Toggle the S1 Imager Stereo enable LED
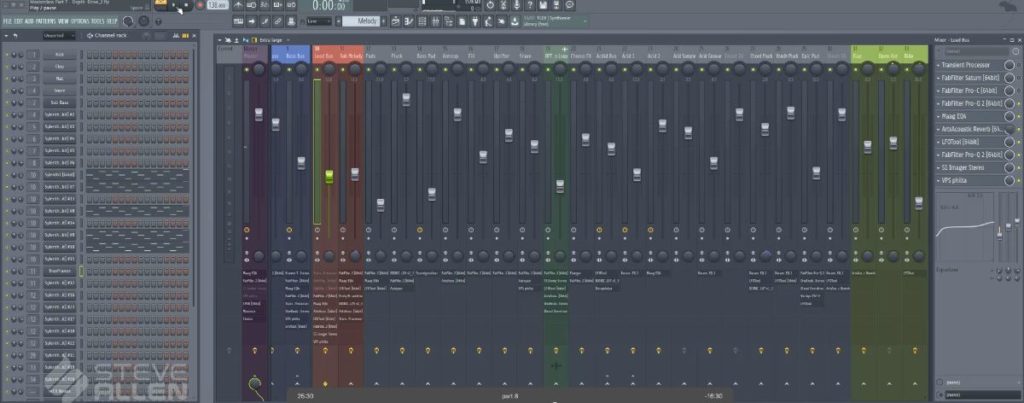 coord(1019,168)
